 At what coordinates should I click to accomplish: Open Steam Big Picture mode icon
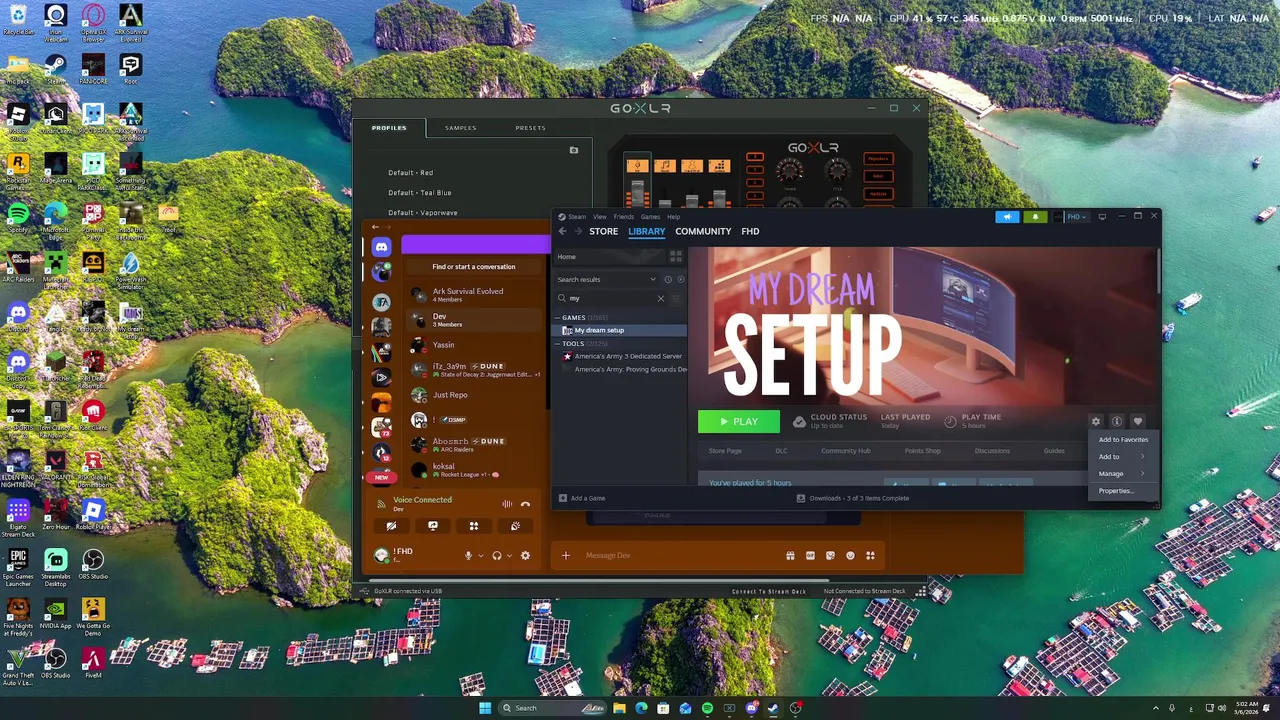(1102, 216)
